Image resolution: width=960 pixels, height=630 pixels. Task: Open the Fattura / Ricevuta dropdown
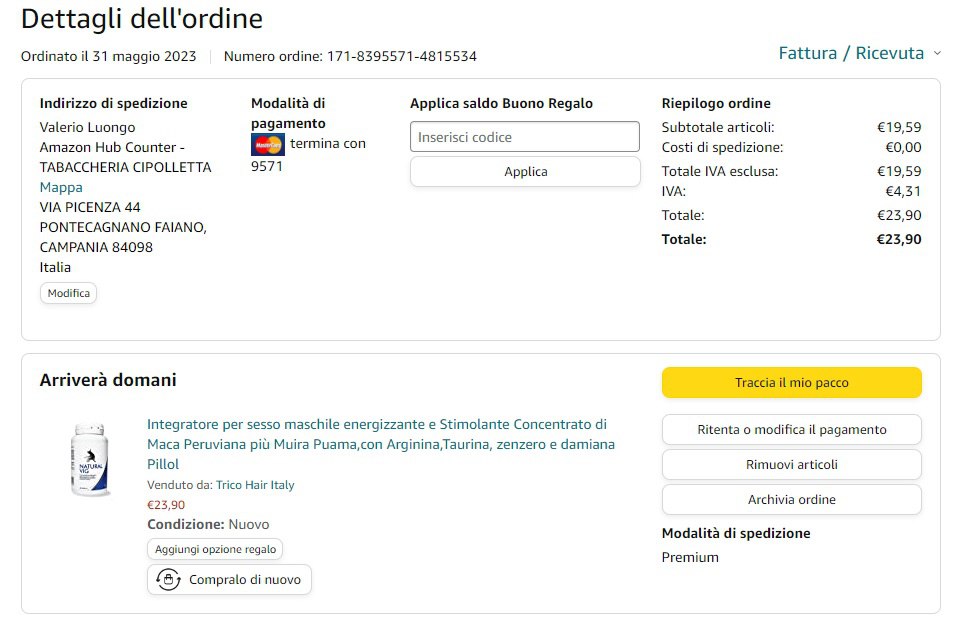[851, 53]
